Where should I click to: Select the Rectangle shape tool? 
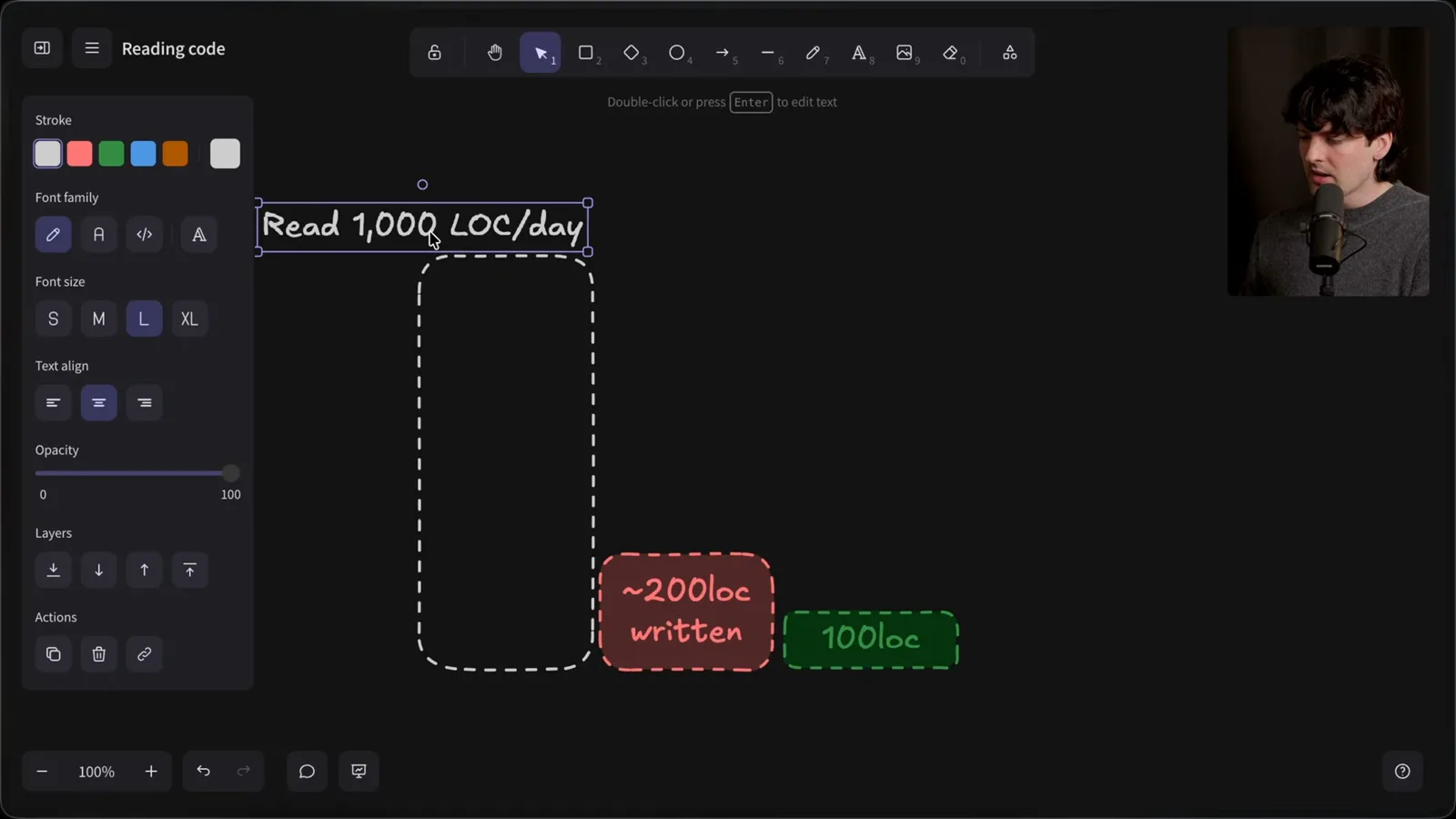586,53
